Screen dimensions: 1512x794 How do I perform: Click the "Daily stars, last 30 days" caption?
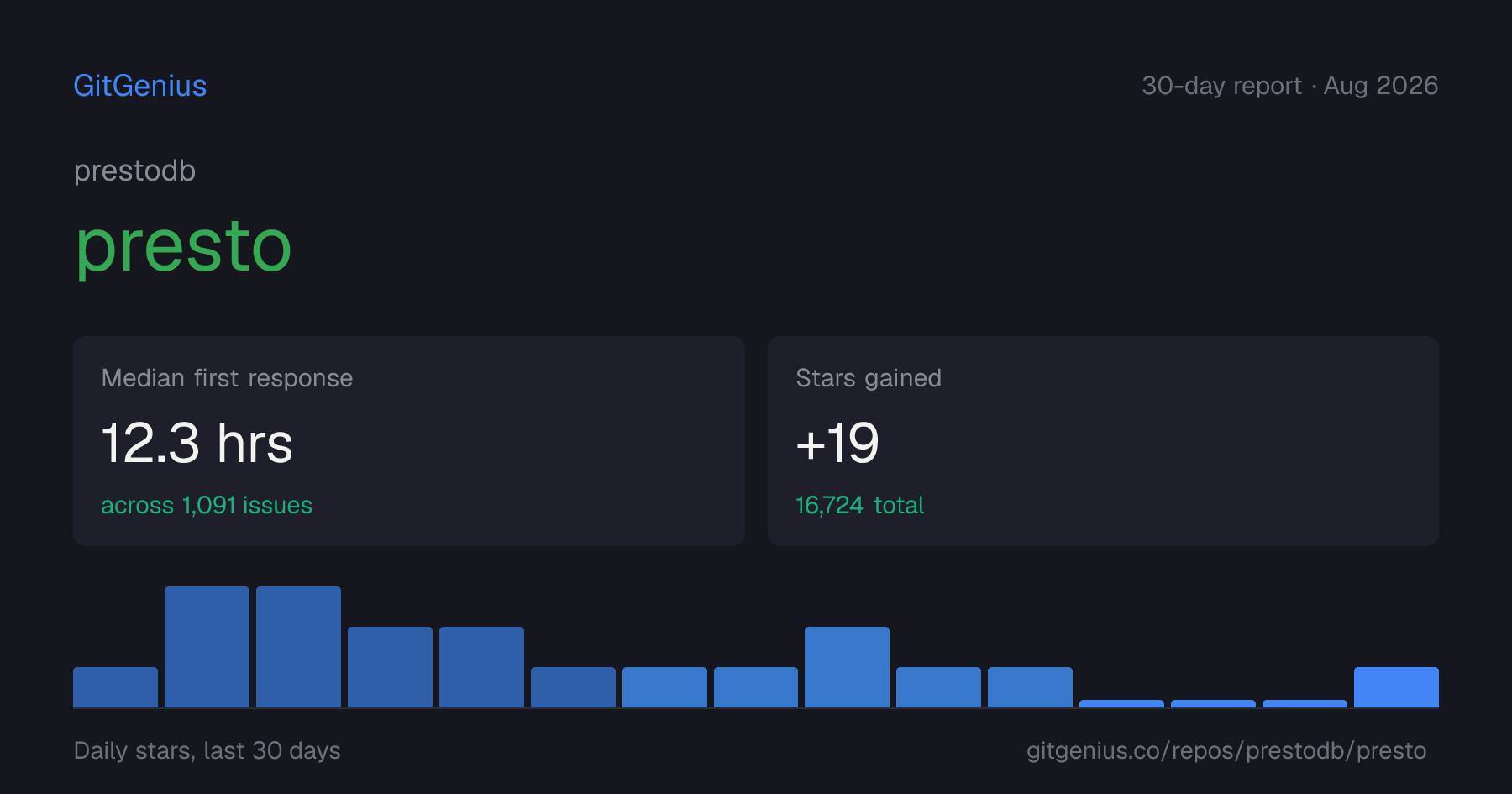pos(207,750)
